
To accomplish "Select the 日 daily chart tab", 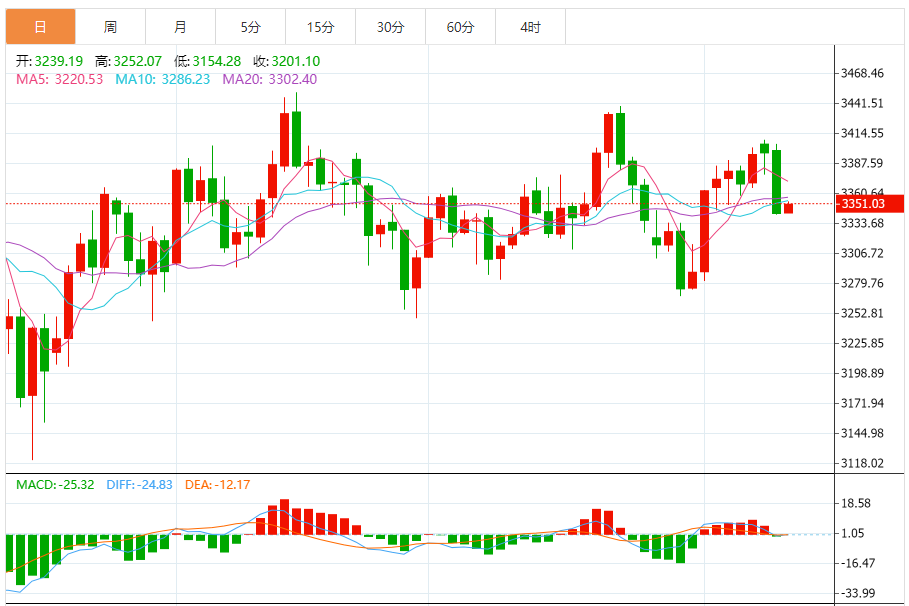I will (x=41, y=27).
